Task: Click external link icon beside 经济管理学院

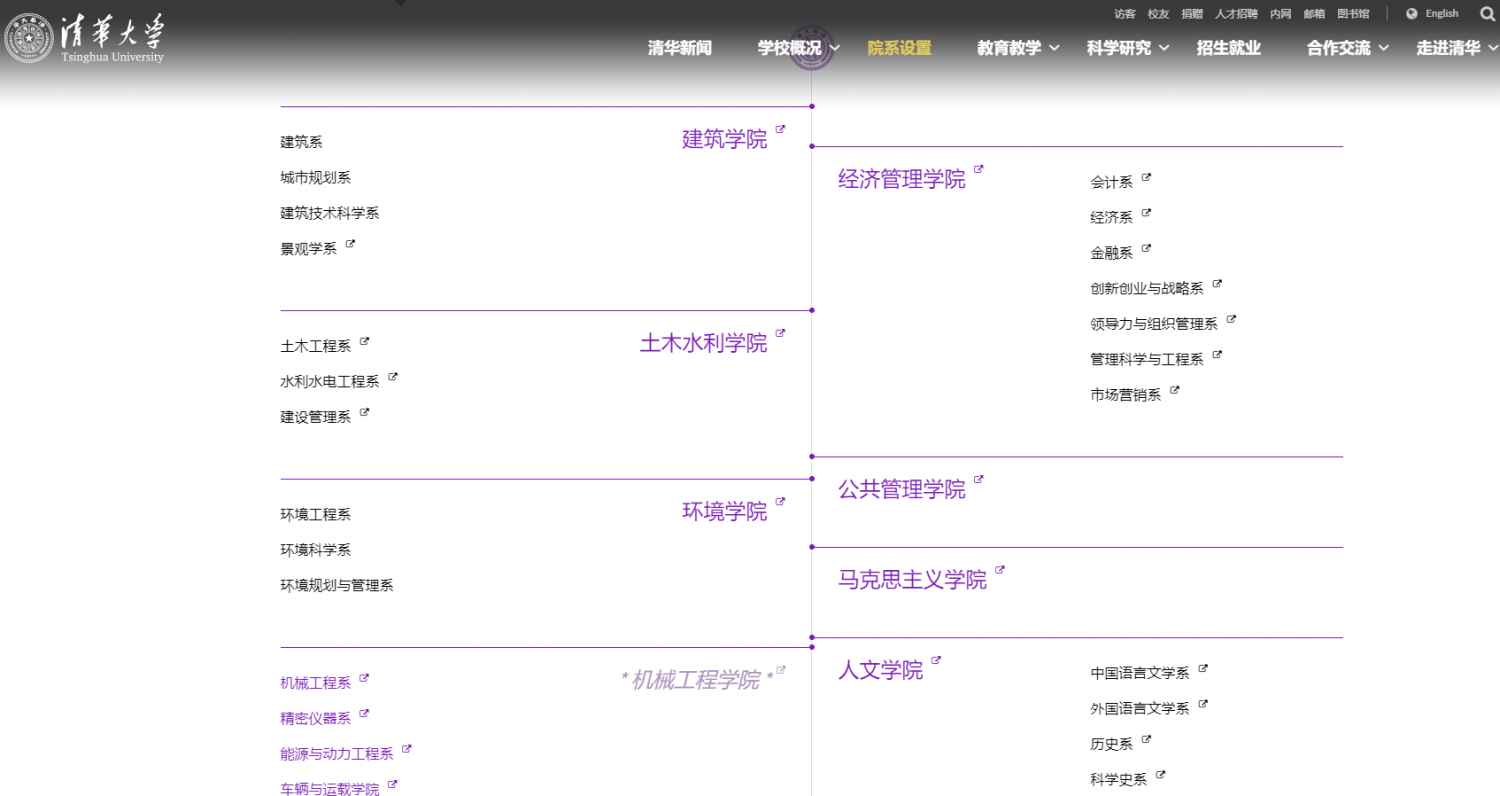Action: click(979, 169)
